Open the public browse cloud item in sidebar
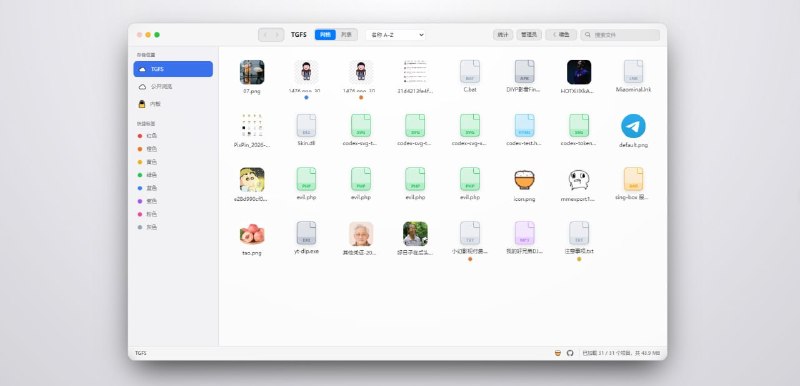The image size is (800, 386). [173, 87]
